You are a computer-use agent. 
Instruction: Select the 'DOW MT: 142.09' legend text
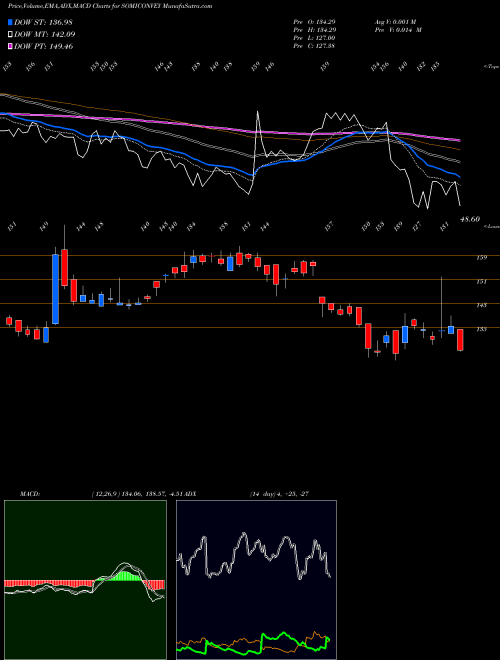coord(45,35)
